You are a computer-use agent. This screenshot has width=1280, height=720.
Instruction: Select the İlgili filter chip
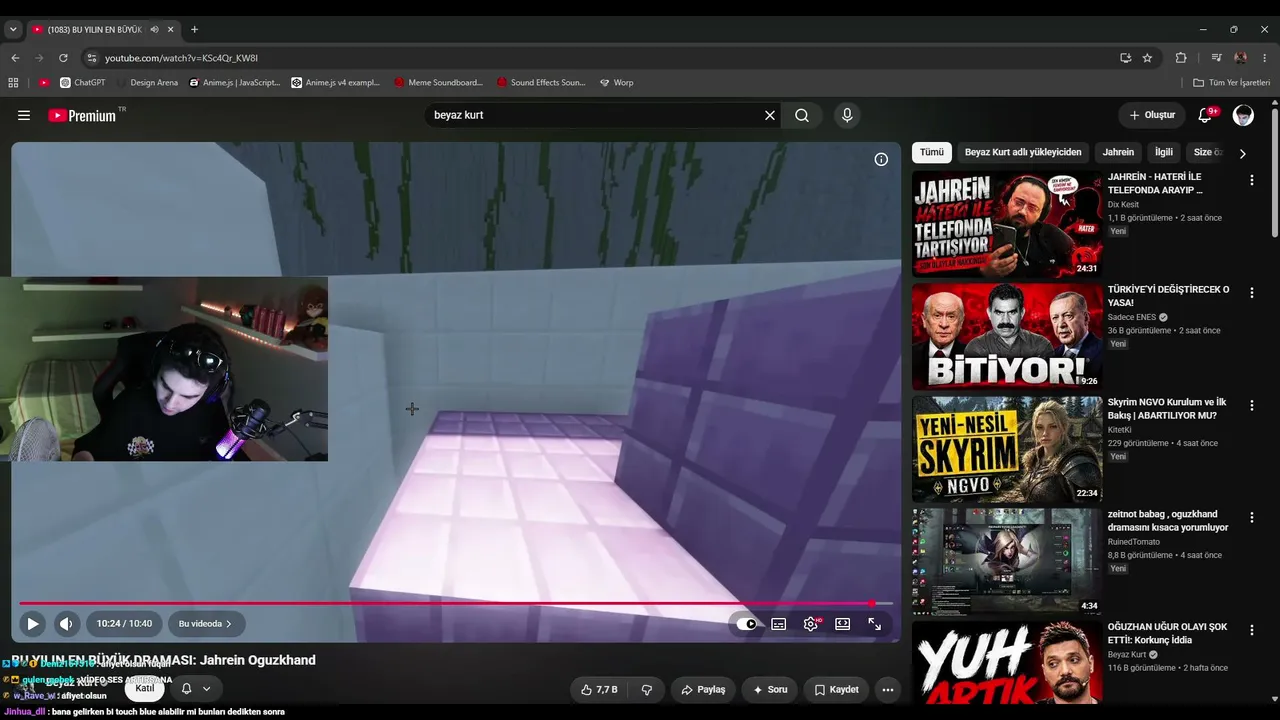1164,153
